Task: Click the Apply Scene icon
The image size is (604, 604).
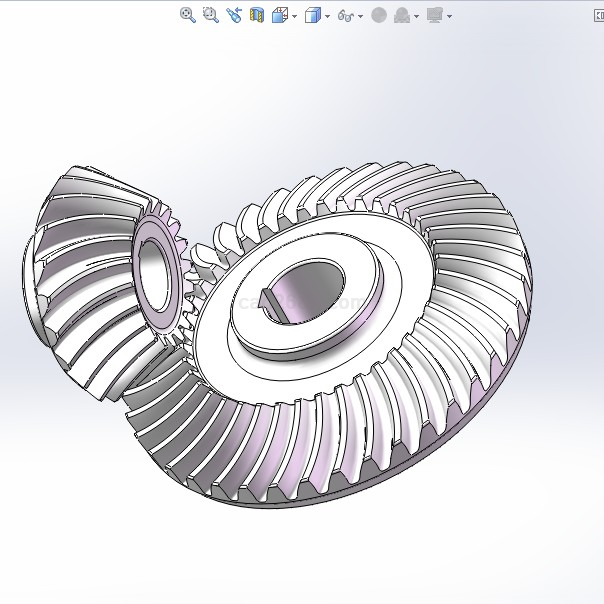Action: (x=402, y=15)
